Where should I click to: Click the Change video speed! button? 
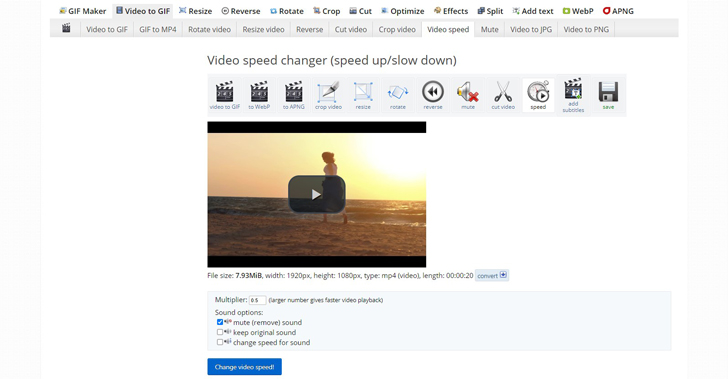tap(244, 367)
